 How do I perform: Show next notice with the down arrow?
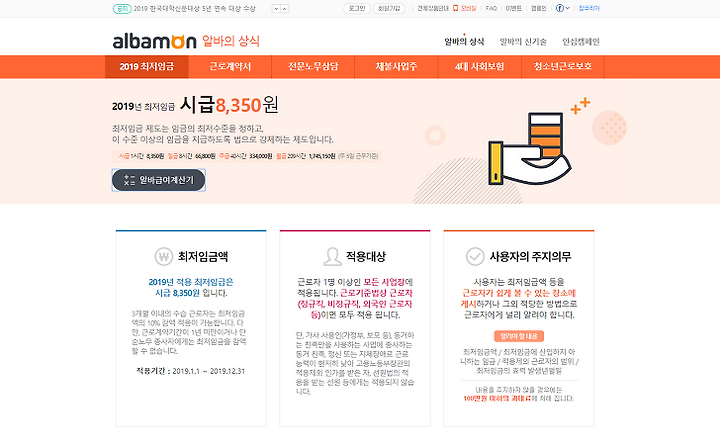(x=276, y=9)
